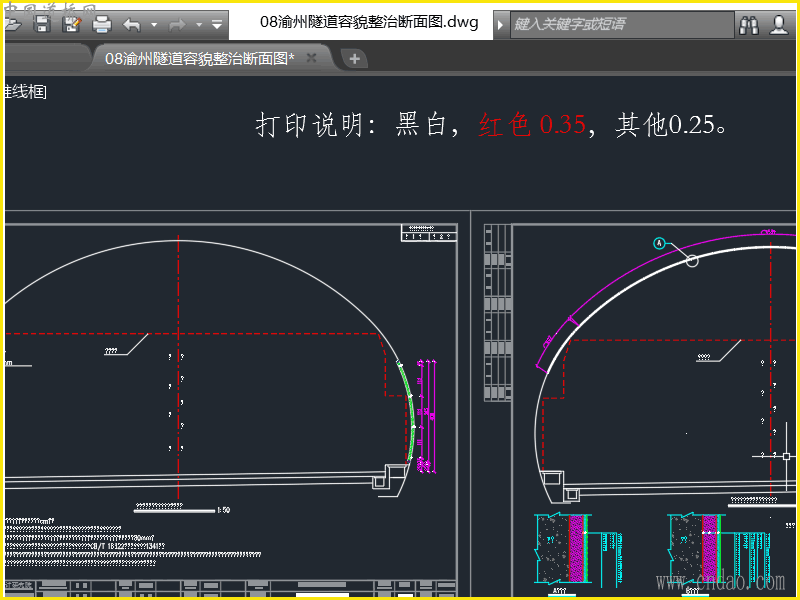This screenshot has width=800, height=600.
Task: Click the Undo arrow icon
Action: [x=132, y=24]
